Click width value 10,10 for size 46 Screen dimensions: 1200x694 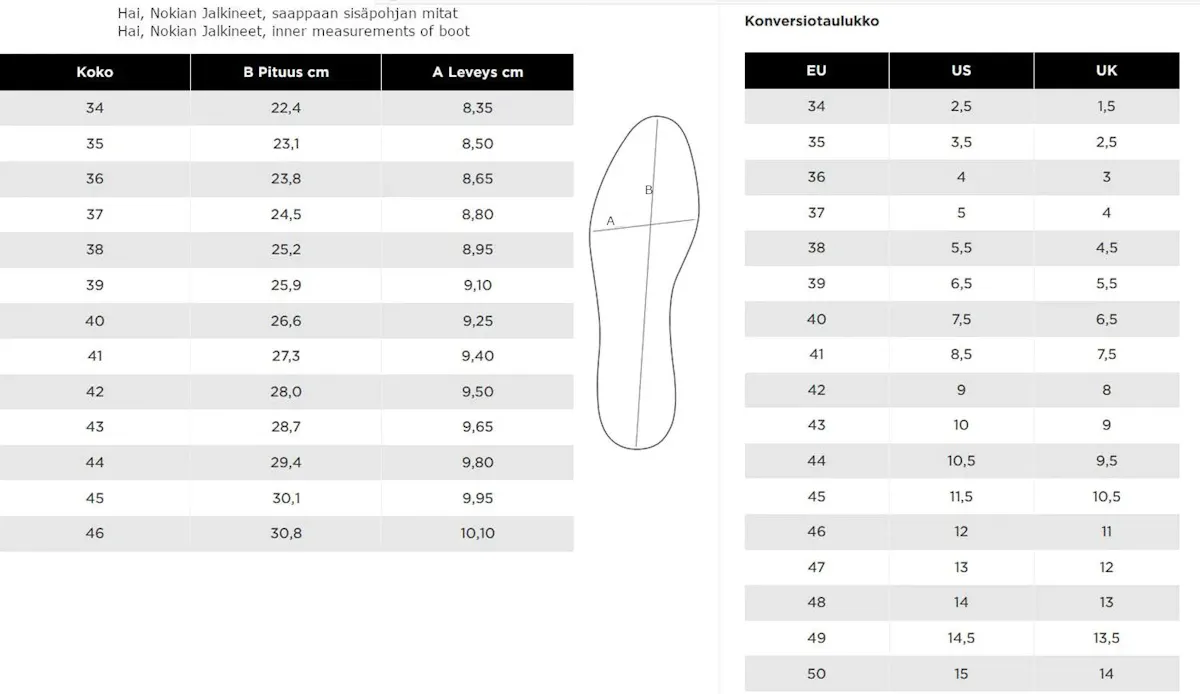(478, 534)
